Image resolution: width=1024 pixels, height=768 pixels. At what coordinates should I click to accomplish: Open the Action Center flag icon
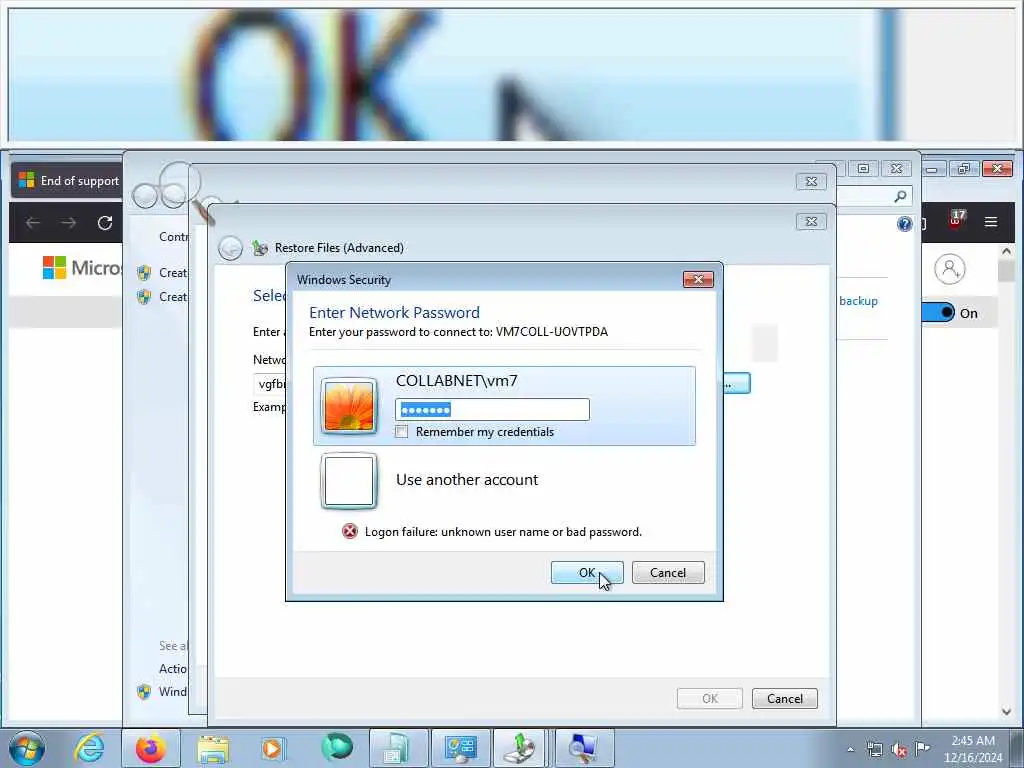tap(922, 748)
